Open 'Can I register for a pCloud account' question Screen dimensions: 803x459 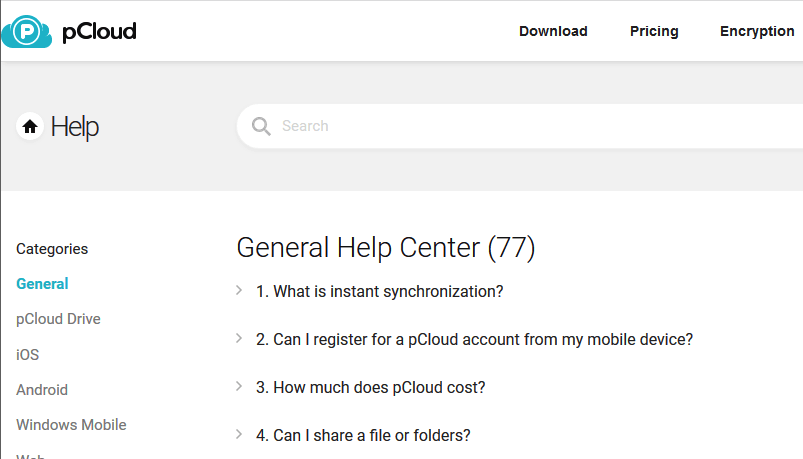pyautogui.click(x=474, y=339)
